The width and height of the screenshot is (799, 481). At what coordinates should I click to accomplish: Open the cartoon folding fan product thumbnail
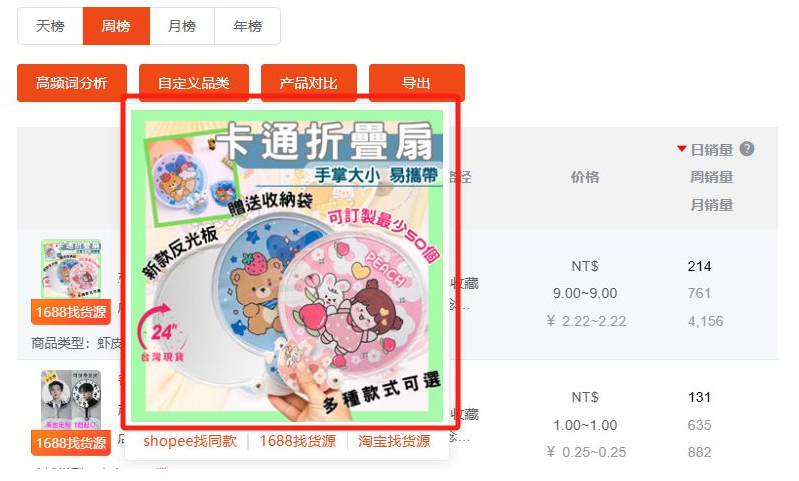click(71, 269)
